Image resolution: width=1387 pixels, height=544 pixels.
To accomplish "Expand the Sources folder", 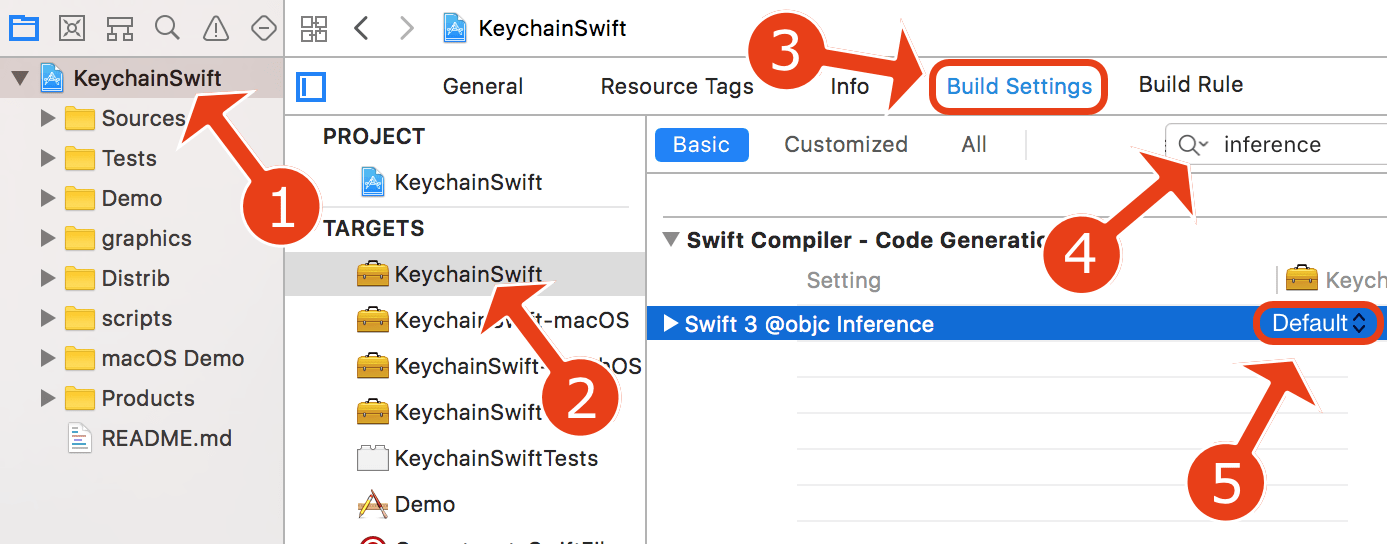I will [x=48, y=118].
